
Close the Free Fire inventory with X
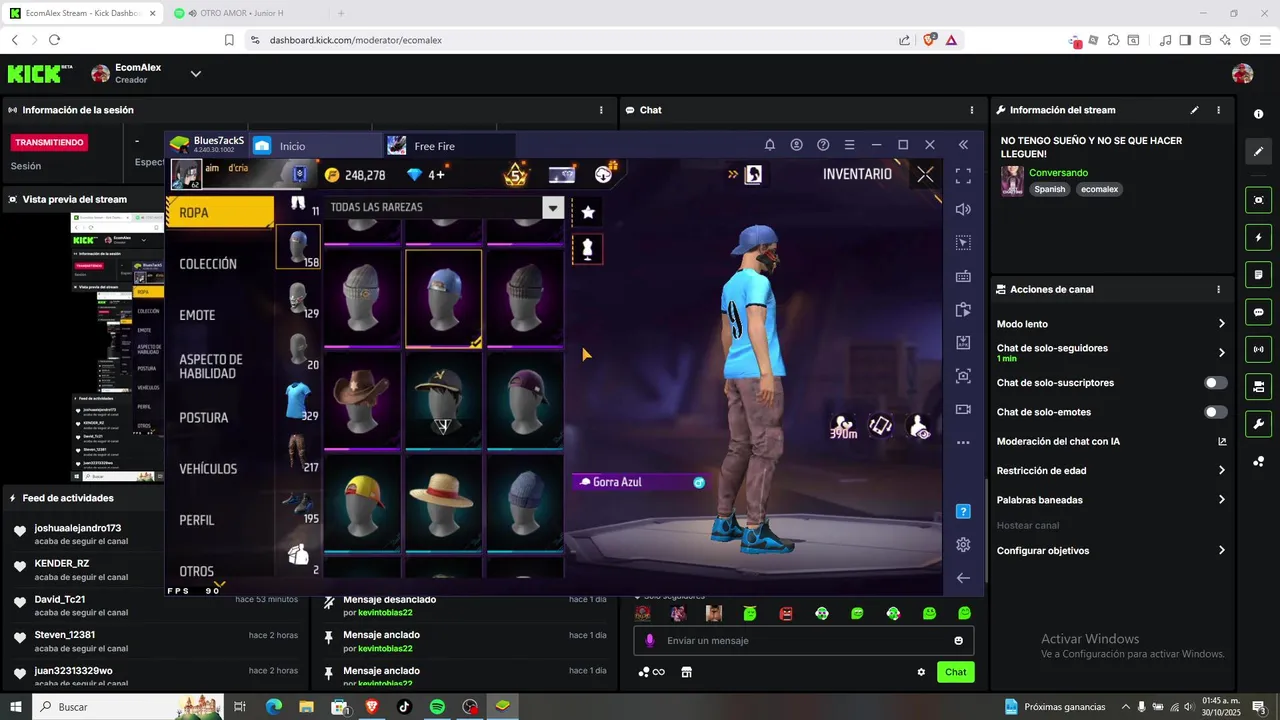(x=925, y=175)
